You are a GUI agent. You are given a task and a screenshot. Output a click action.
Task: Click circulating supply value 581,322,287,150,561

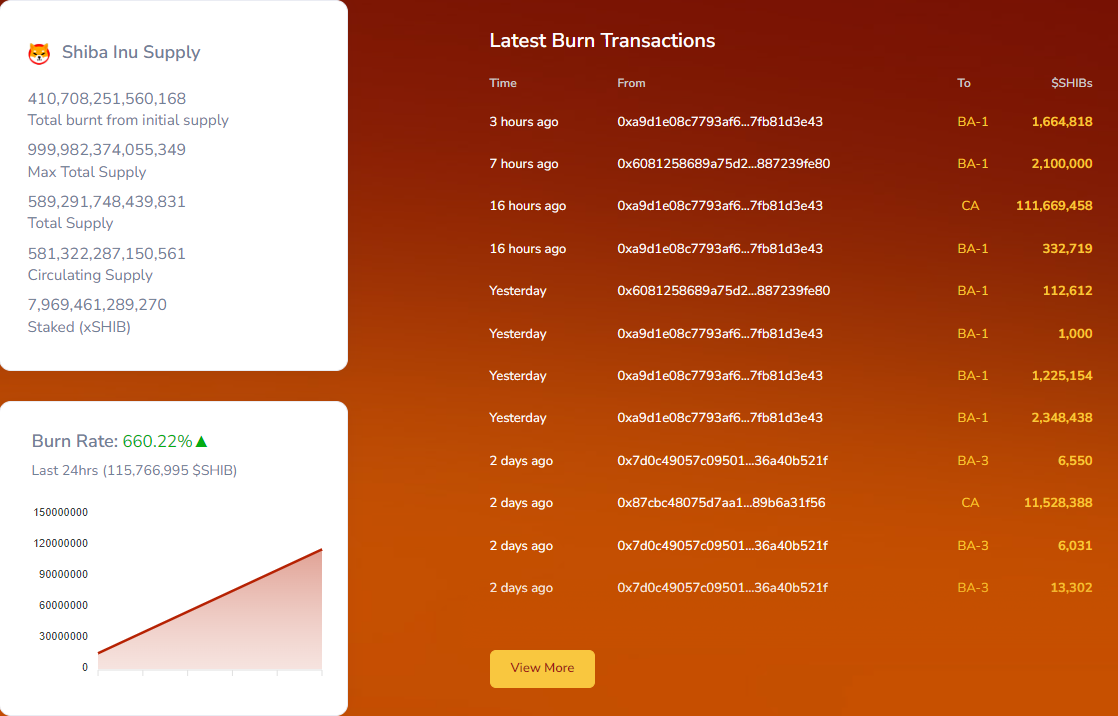coord(107,254)
